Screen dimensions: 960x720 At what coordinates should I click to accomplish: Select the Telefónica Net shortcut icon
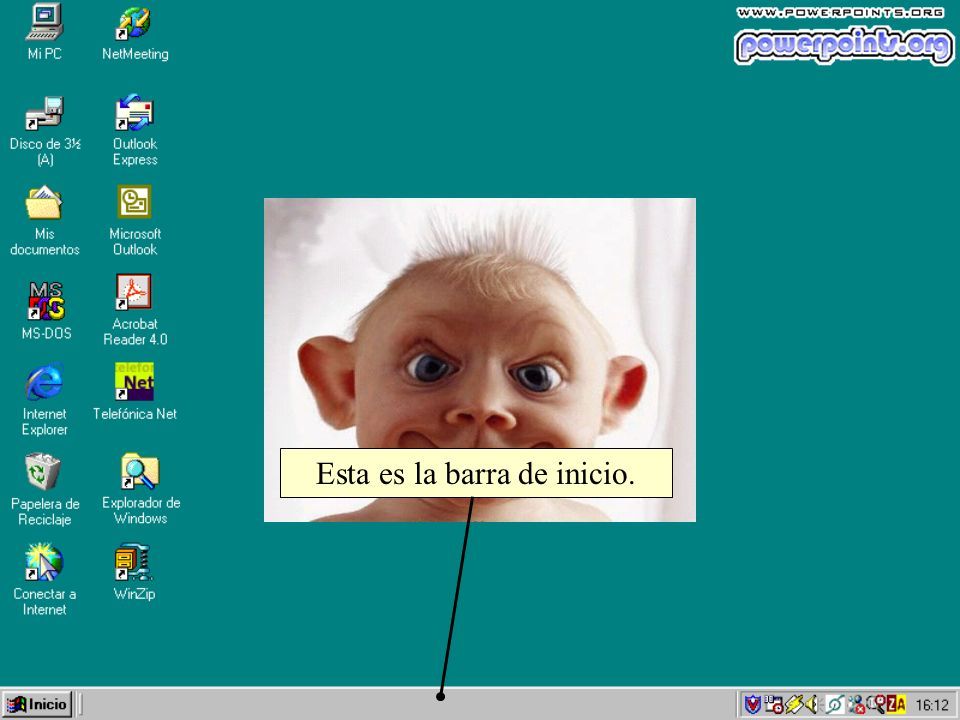click(135, 392)
